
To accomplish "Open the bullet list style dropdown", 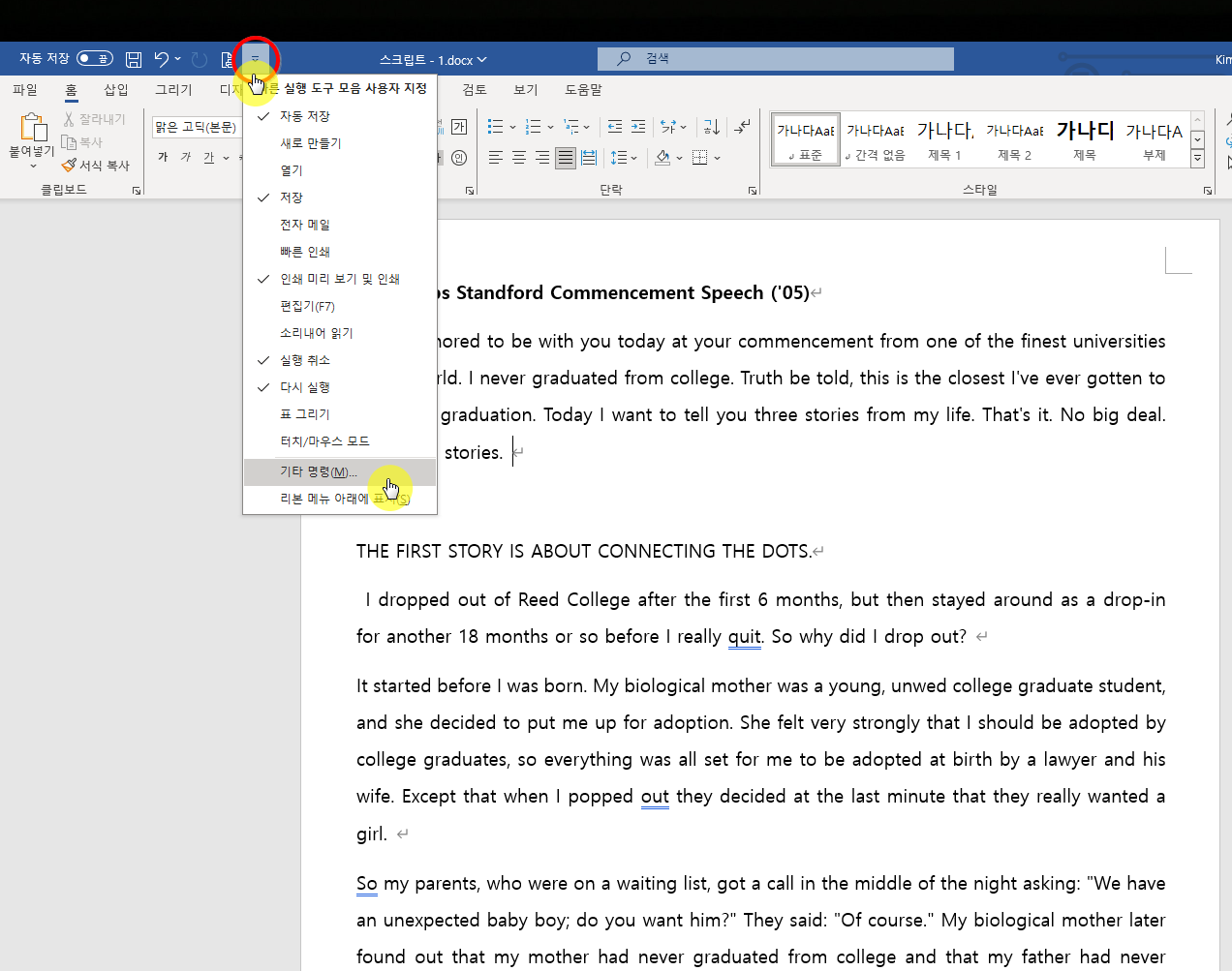I will tap(512, 127).
